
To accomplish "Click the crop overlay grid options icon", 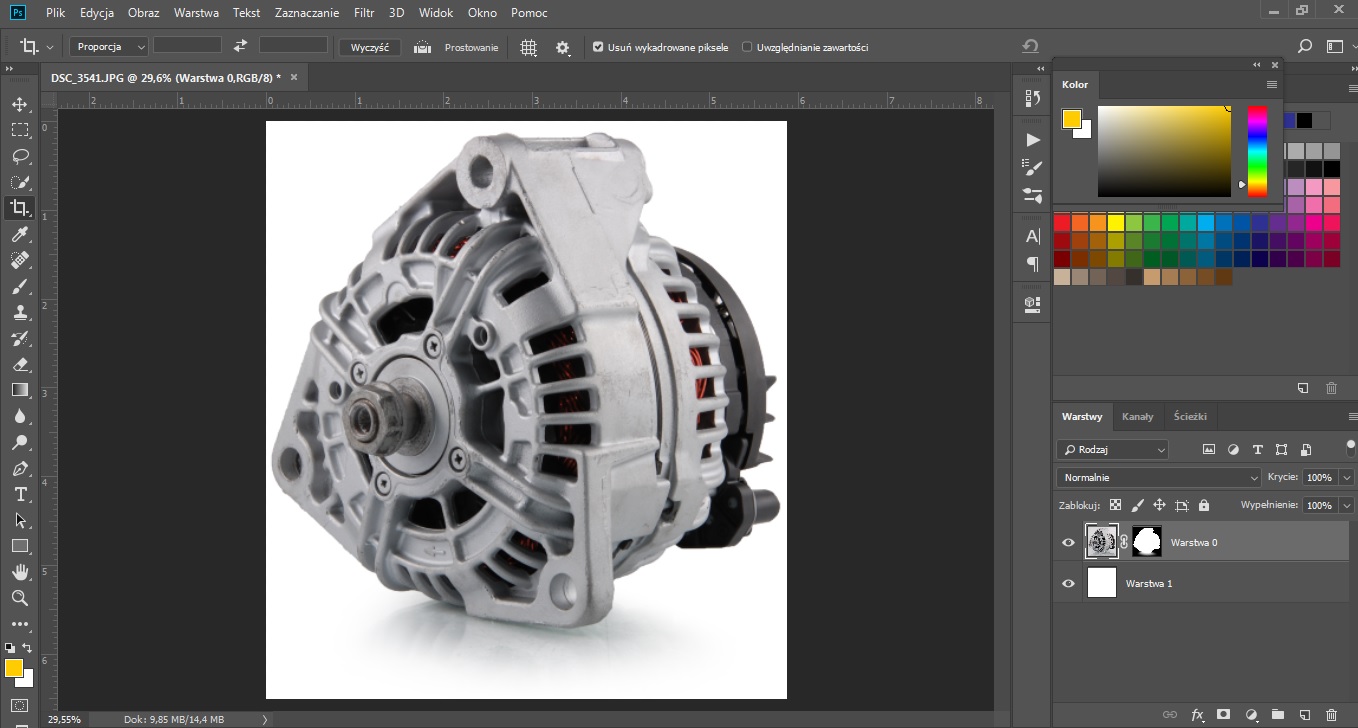I will (x=529, y=47).
